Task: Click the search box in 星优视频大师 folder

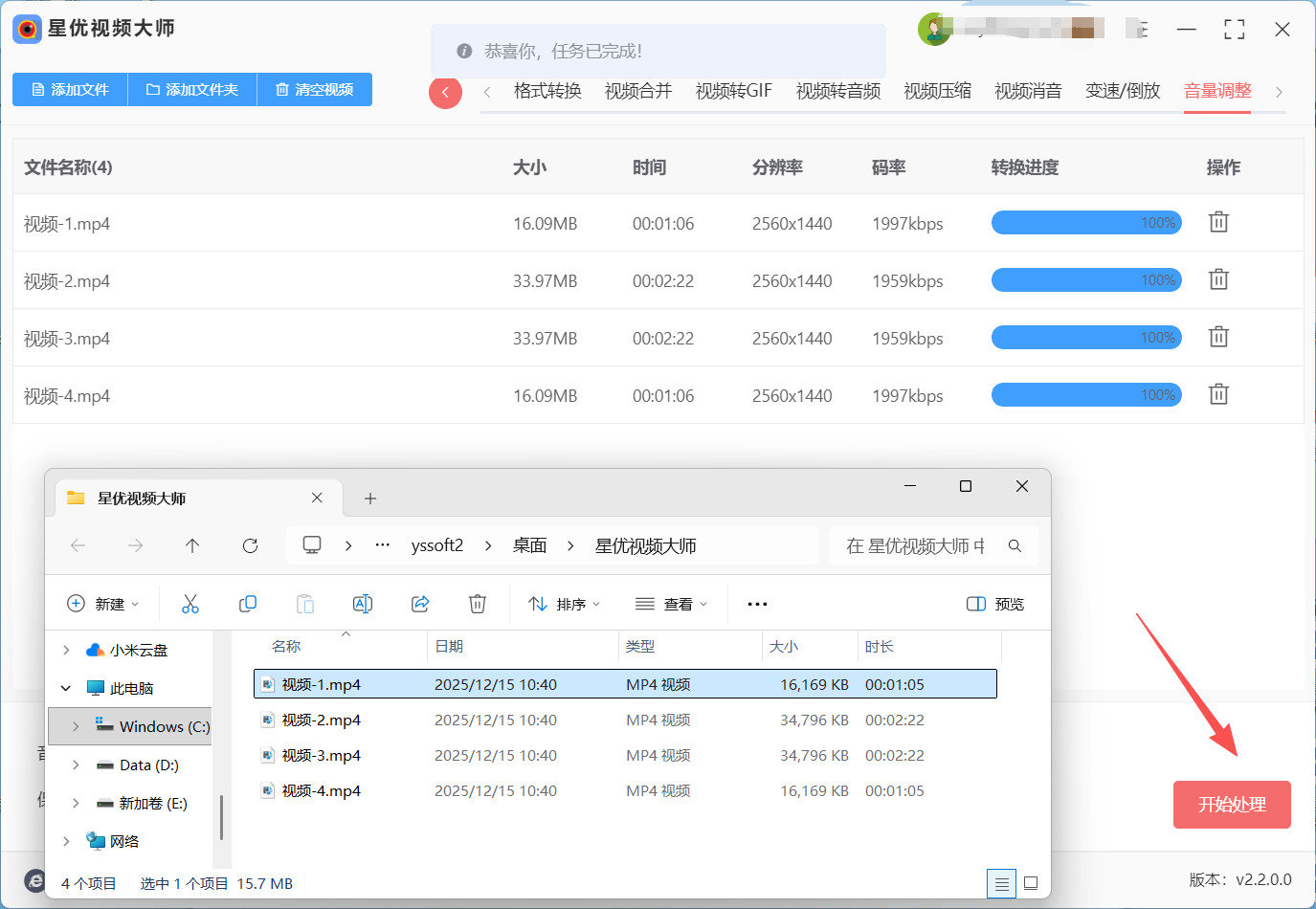Action: point(914,545)
